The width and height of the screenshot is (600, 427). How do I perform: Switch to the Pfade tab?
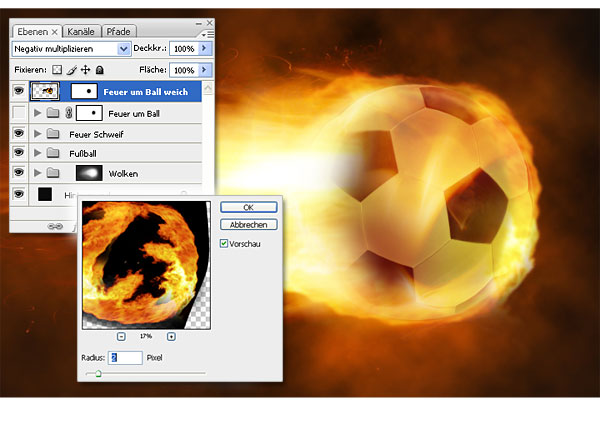point(118,31)
